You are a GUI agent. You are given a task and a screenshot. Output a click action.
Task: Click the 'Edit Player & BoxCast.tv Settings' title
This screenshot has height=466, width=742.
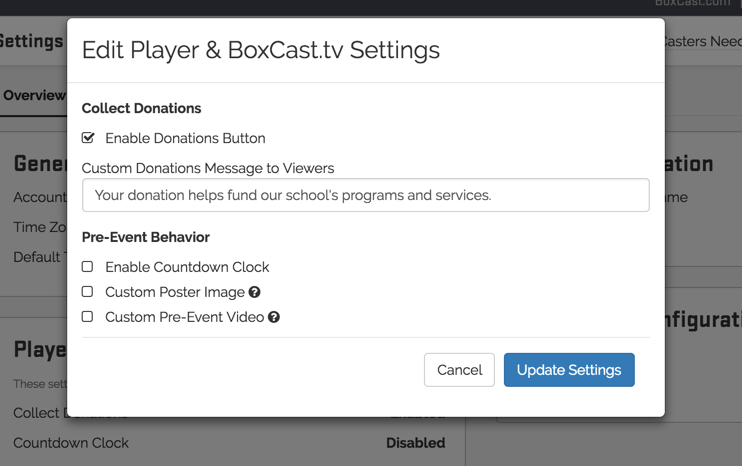click(260, 50)
